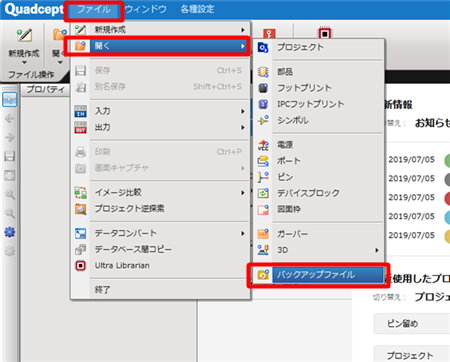
Task: Expand the 3D submenu
Action: coord(319,250)
